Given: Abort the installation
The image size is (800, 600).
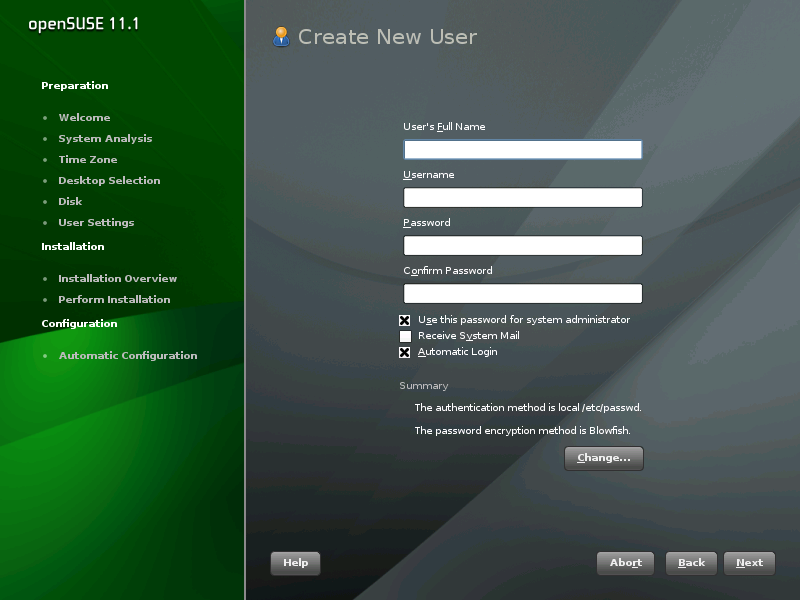Looking at the screenshot, I should click(625, 563).
